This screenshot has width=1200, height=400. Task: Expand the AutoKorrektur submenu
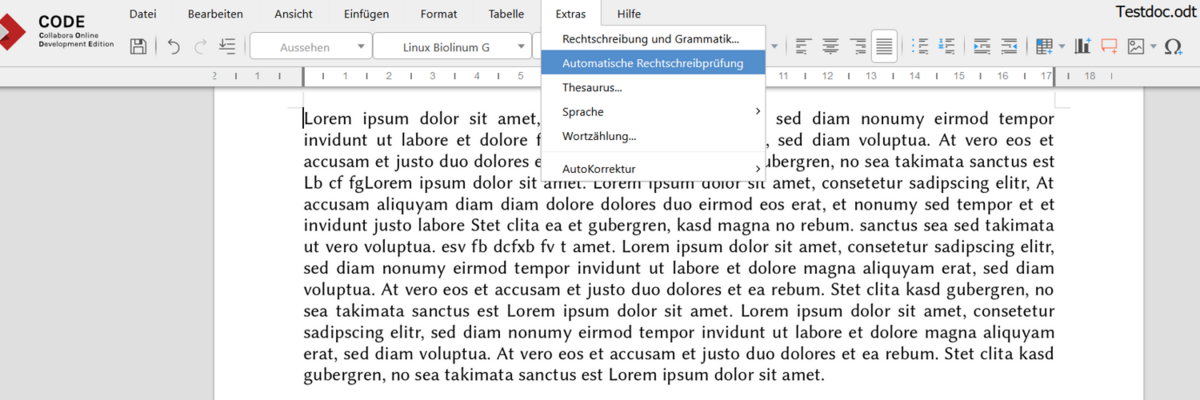(x=653, y=169)
